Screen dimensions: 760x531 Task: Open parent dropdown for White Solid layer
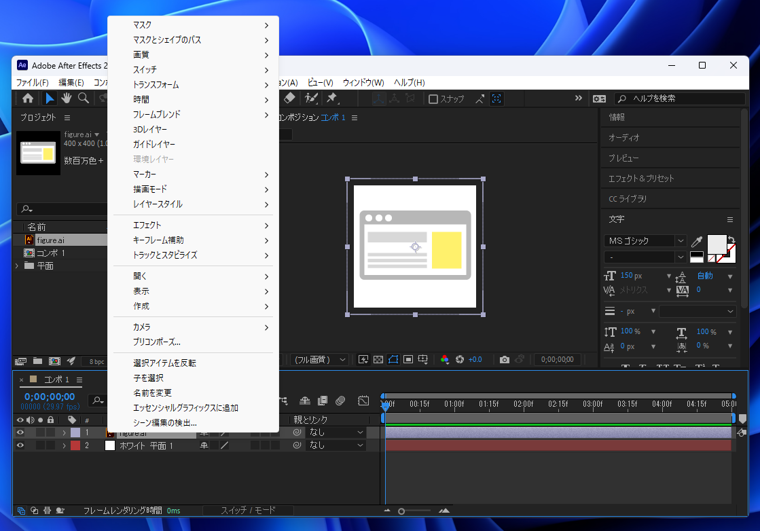point(336,445)
